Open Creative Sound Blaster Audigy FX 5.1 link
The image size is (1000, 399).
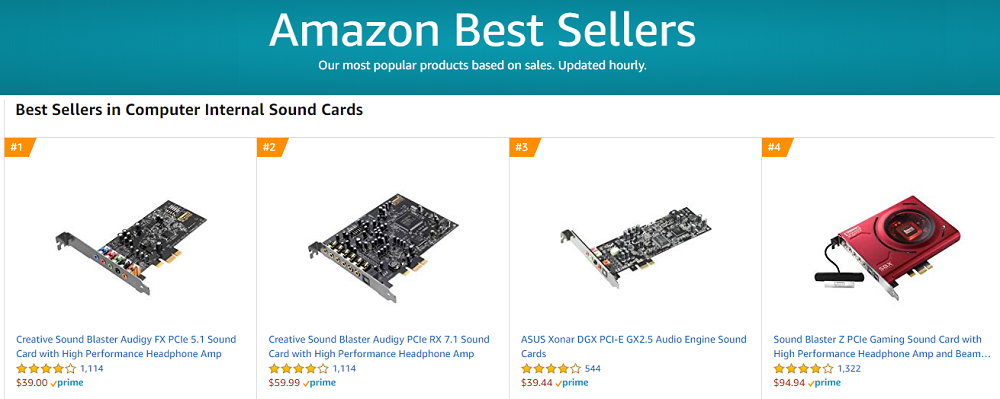pyautogui.click(x=126, y=347)
